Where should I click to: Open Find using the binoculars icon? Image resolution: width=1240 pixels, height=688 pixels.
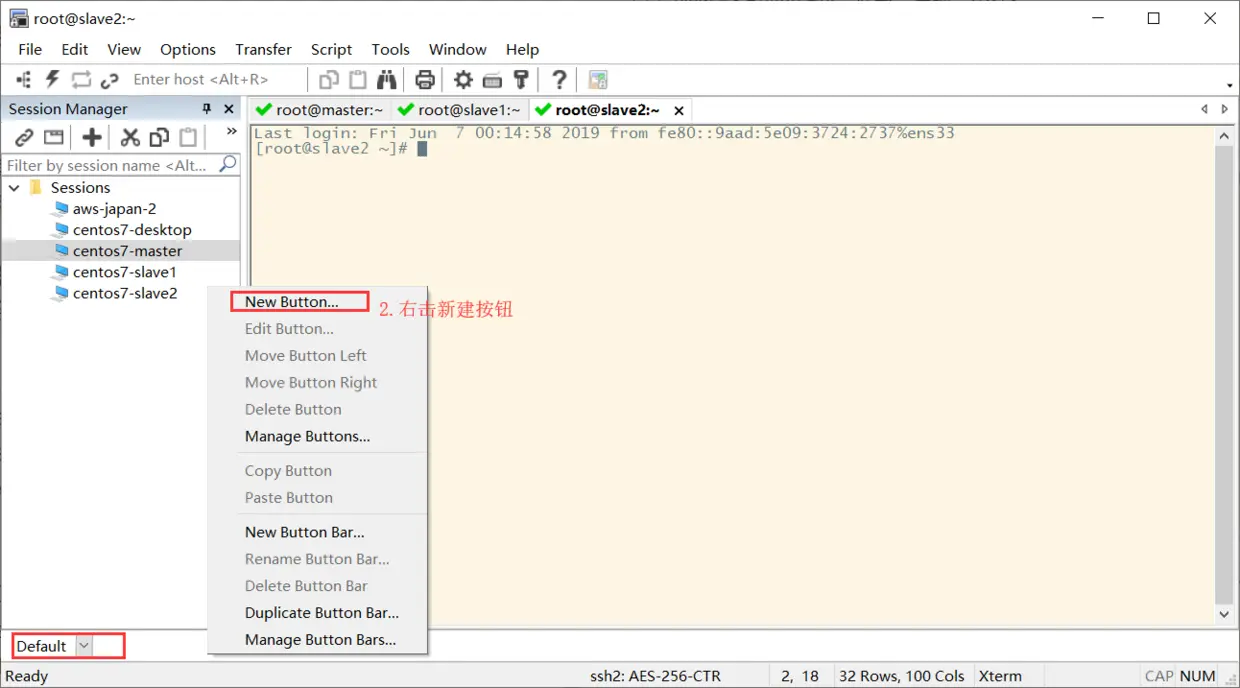pos(386,80)
